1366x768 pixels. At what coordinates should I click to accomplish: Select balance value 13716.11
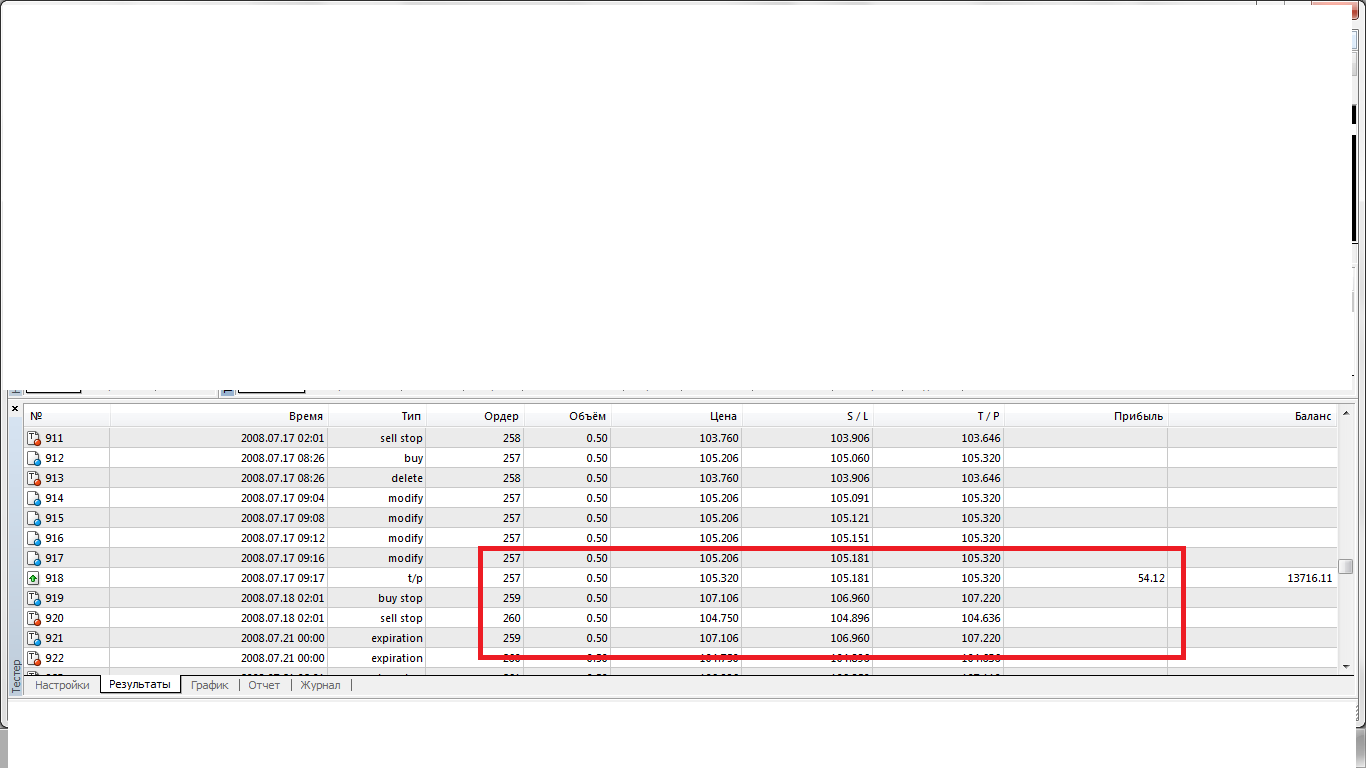[x=1310, y=578]
